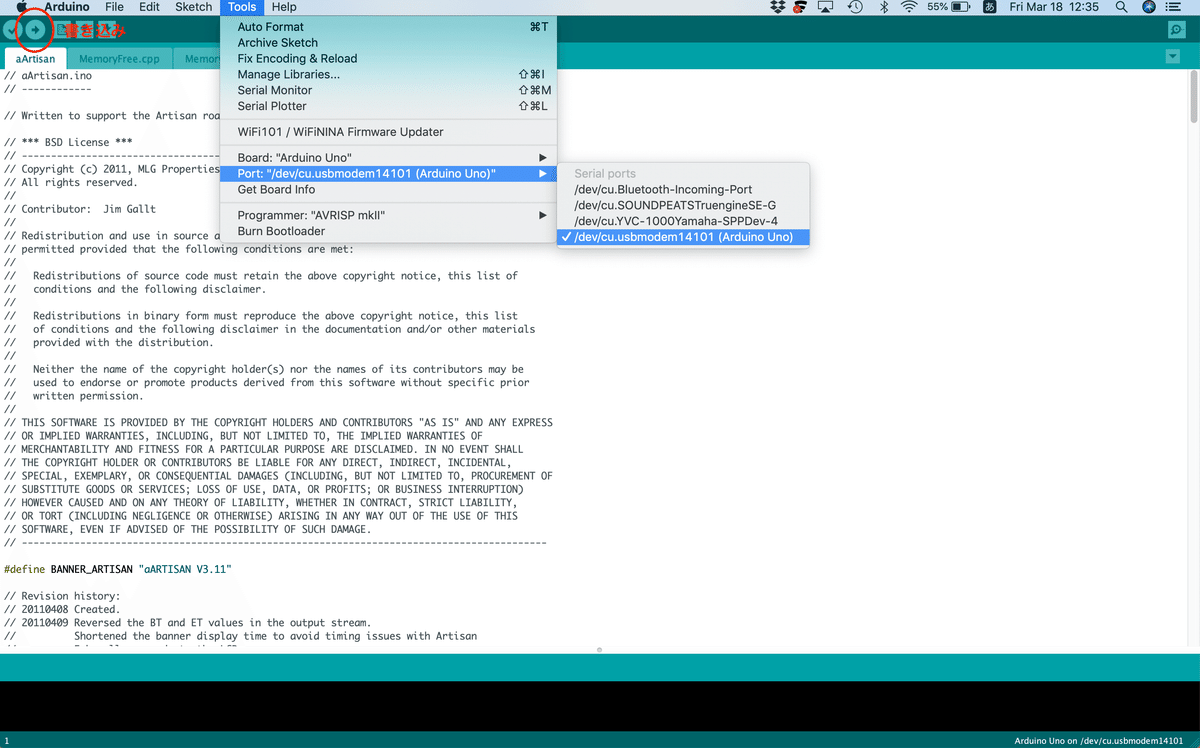Image resolution: width=1200 pixels, height=748 pixels.
Task: Click the "// Contributor: Jim Gallt" line
Action: coord(80,209)
